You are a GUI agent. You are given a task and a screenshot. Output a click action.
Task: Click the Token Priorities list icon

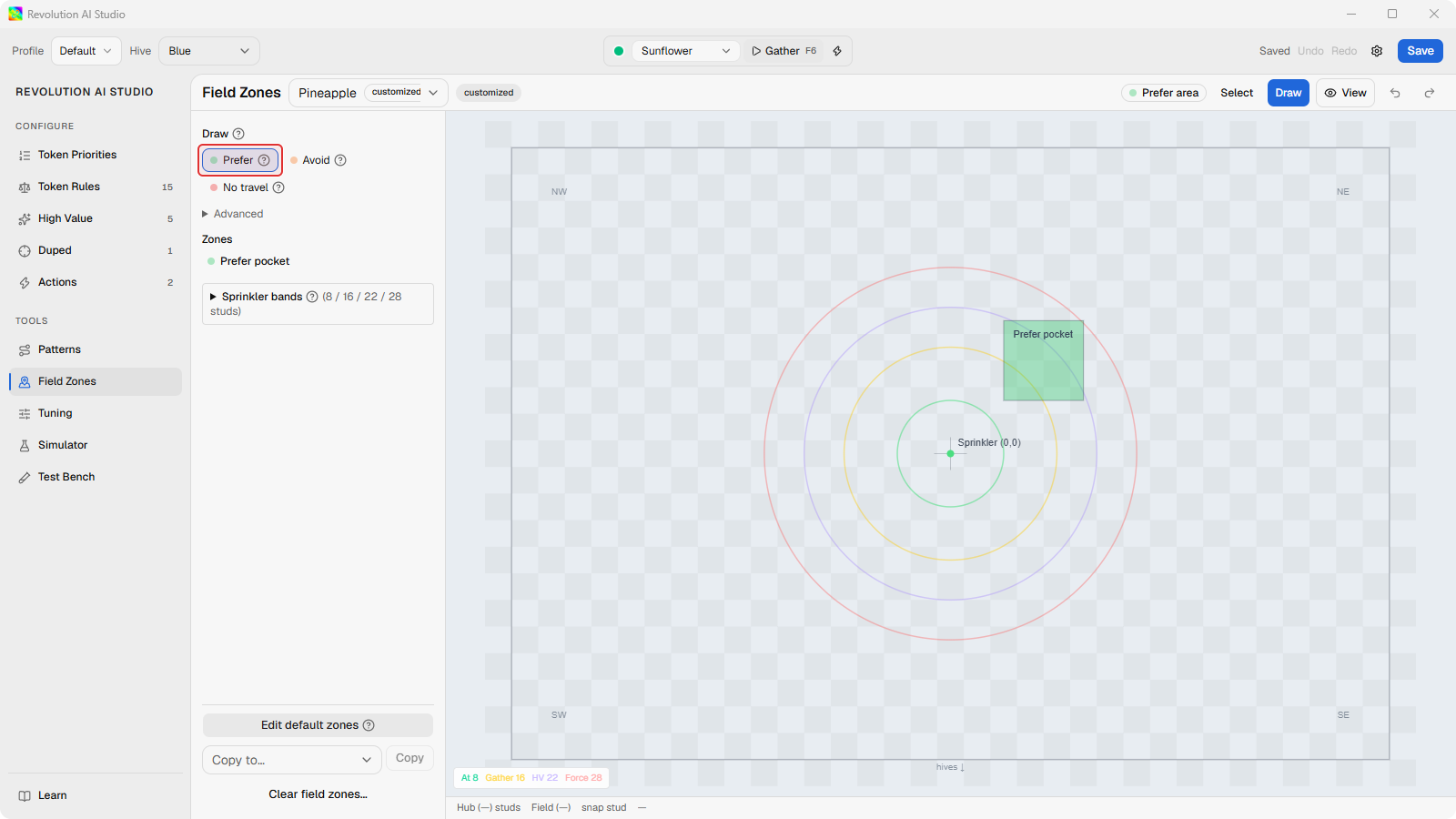25,156
